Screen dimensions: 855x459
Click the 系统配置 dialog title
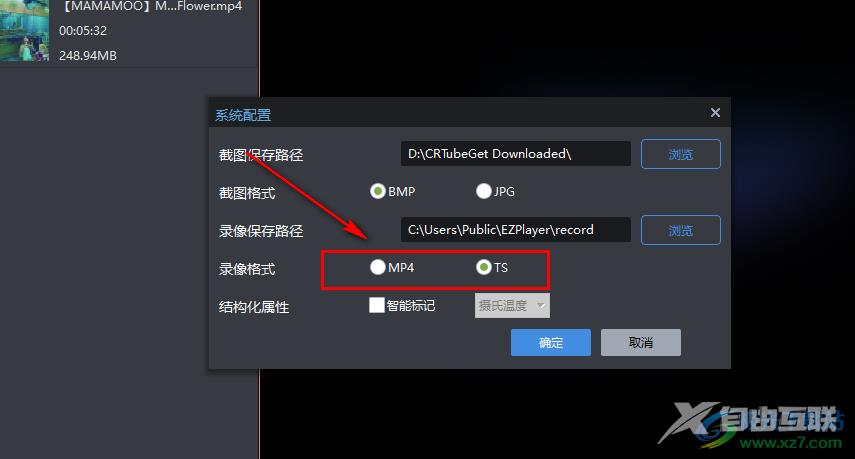[243, 115]
